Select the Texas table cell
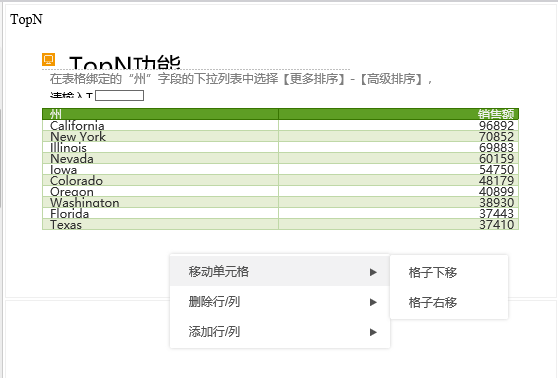This screenshot has width=558, height=378. (160, 225)
